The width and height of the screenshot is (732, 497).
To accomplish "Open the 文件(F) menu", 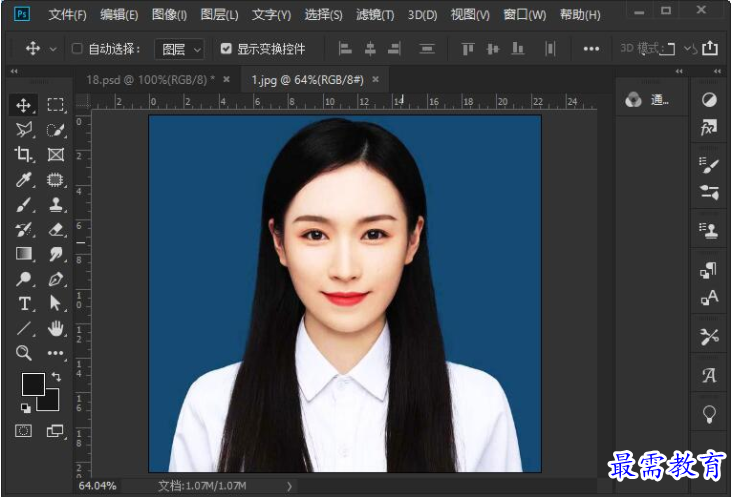I will [68, 15].
